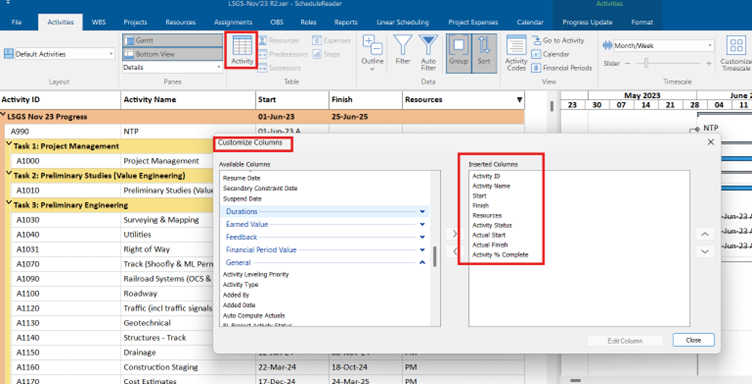Collapse Task 3: Preliminary Engineering group
Viewport: 752px width, 384px height.
coord(9,203)
